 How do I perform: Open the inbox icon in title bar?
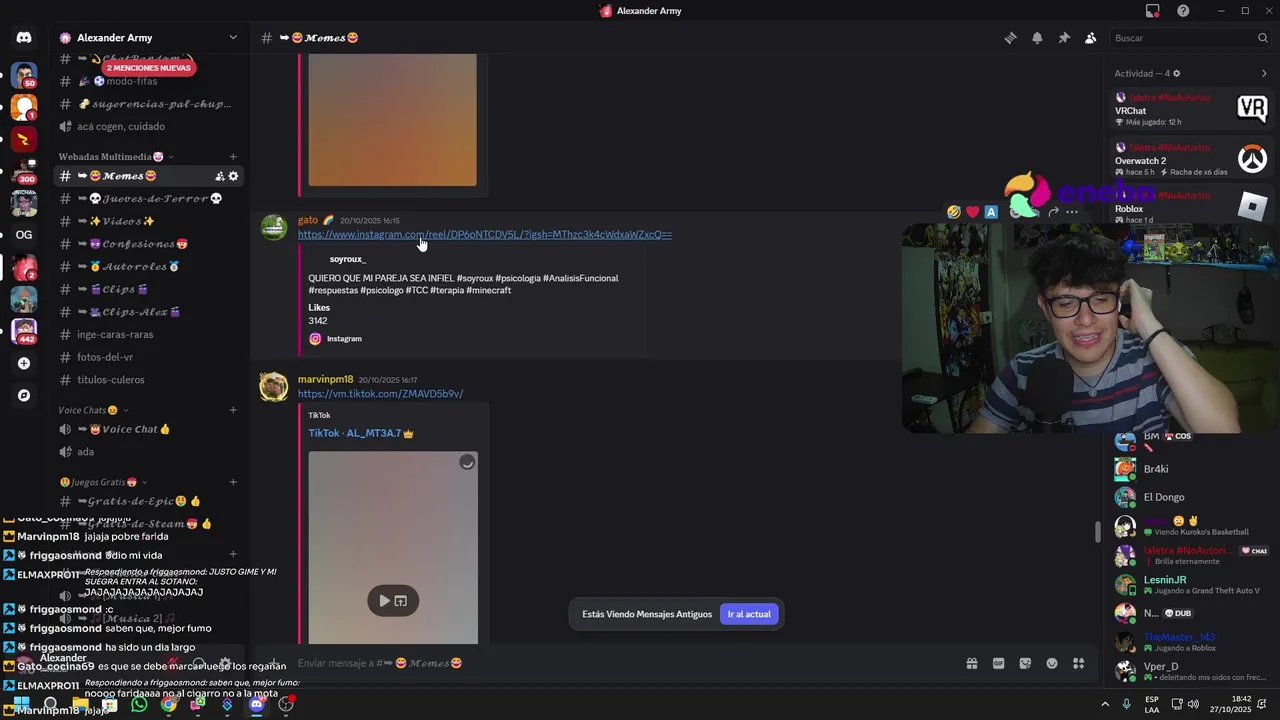1153,11
